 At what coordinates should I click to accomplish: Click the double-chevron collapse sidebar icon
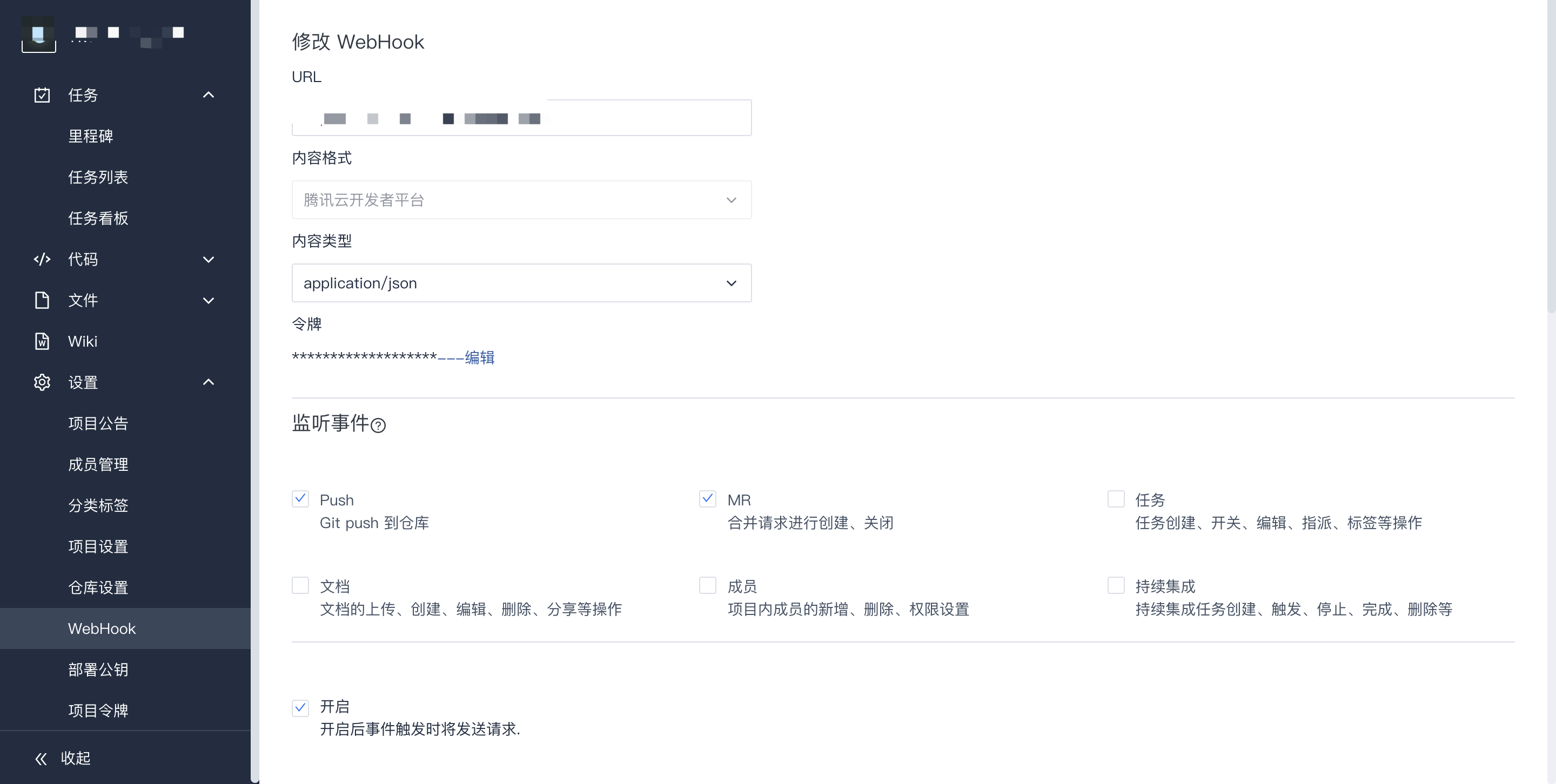(41, 759)
